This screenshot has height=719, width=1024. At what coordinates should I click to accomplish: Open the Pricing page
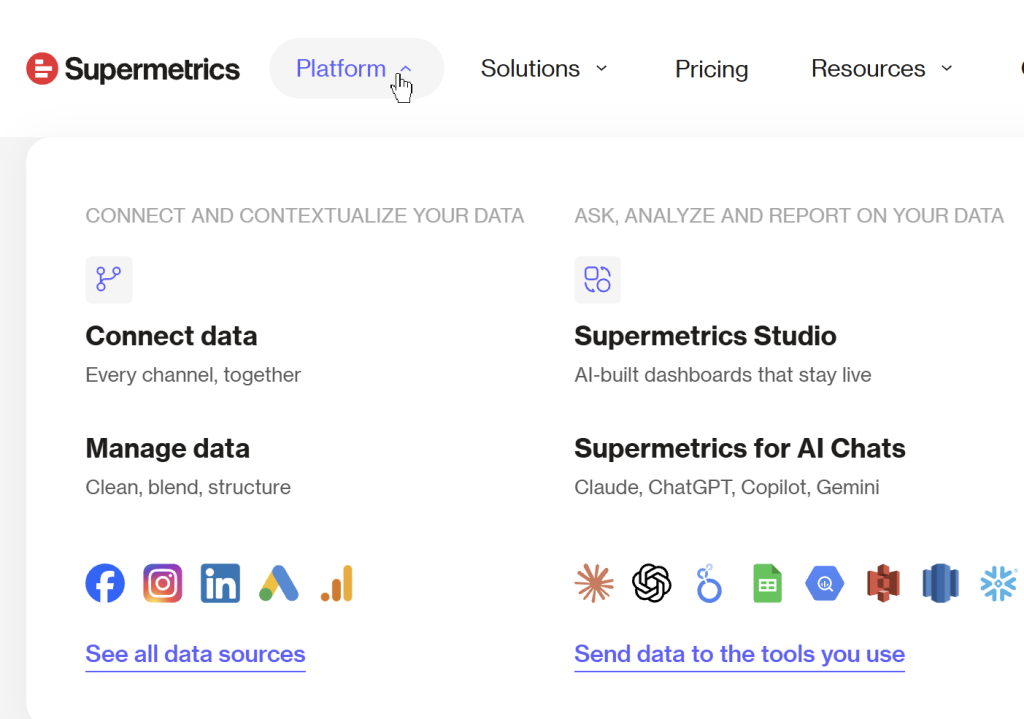coord(711,69)
